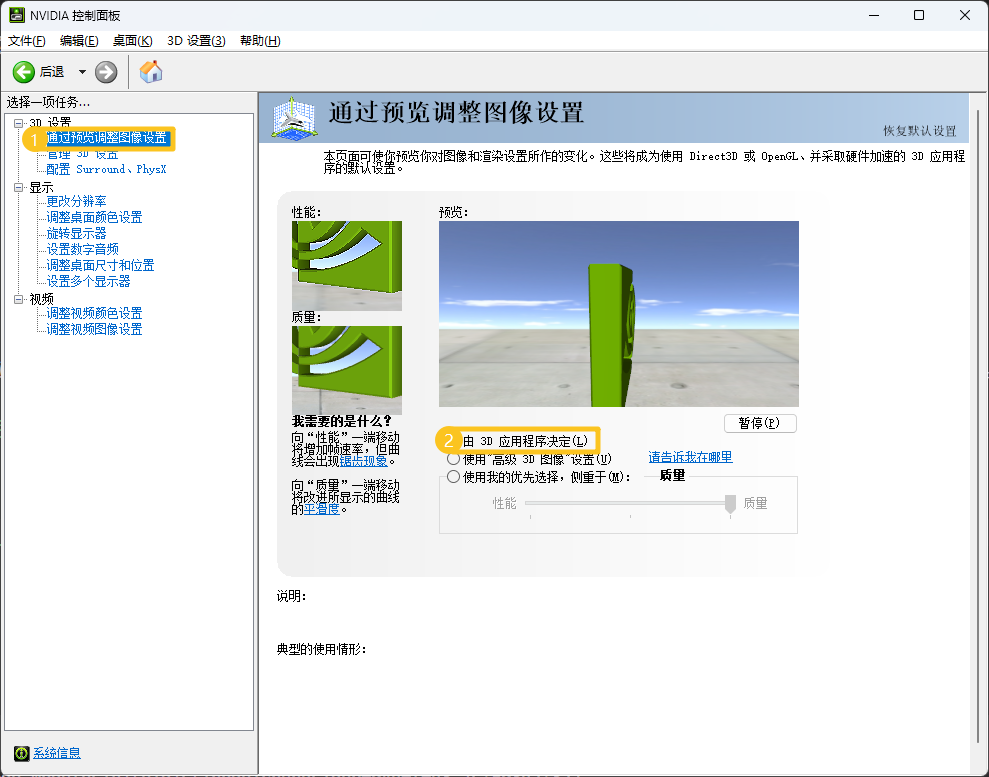989x777 pixels.
Task: Open the Back history dropdown arrow
Action: coord(82,72)
